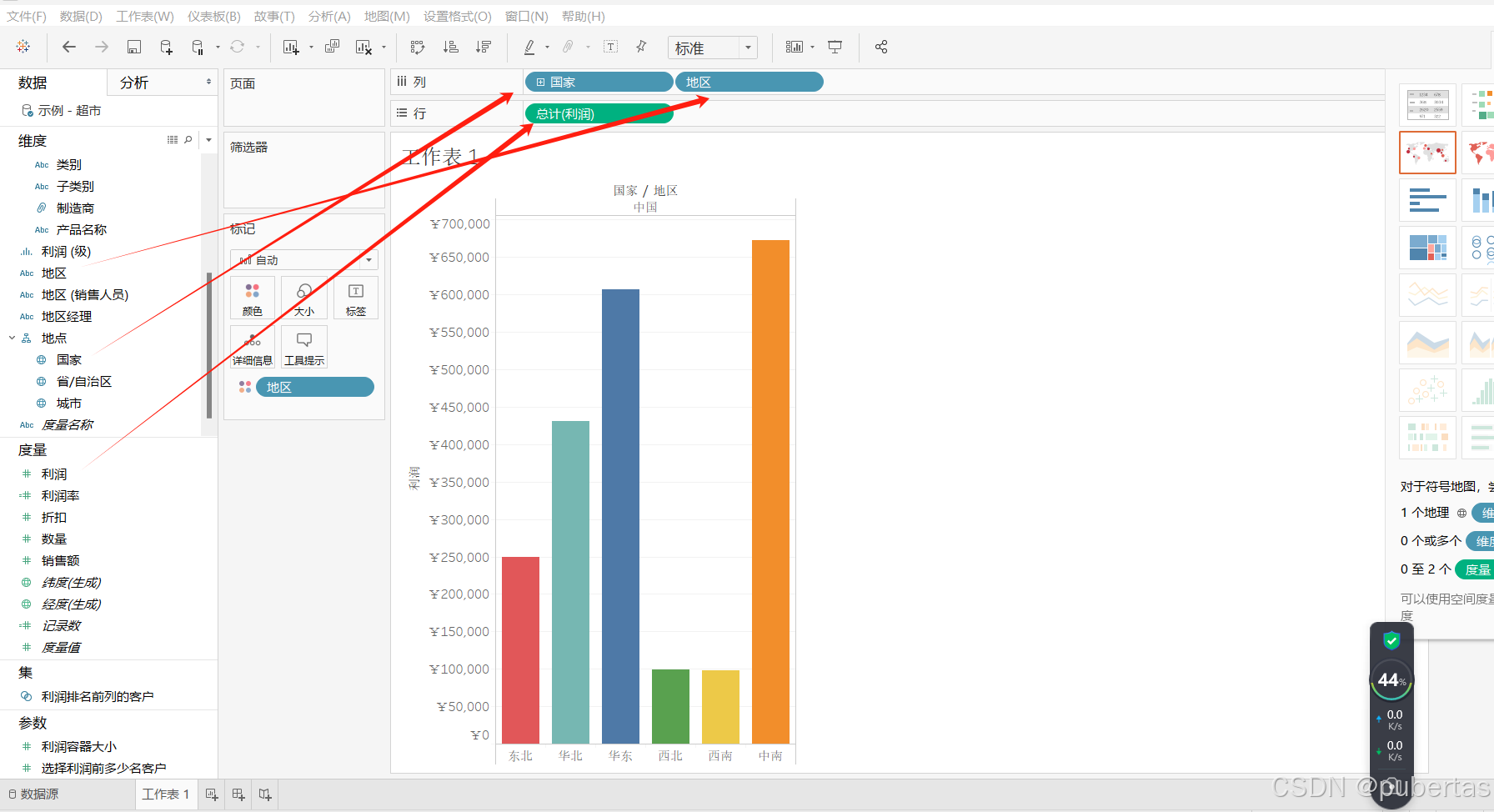Select the blue 华东 bar

620,516
